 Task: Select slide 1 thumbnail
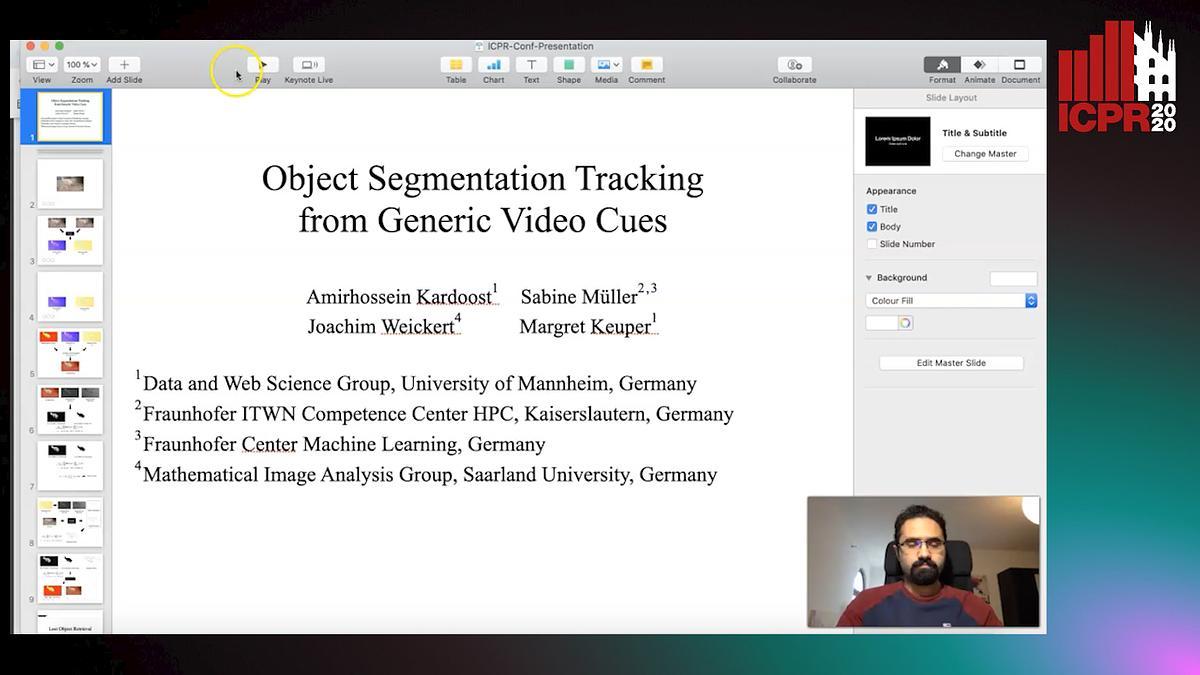70,117
